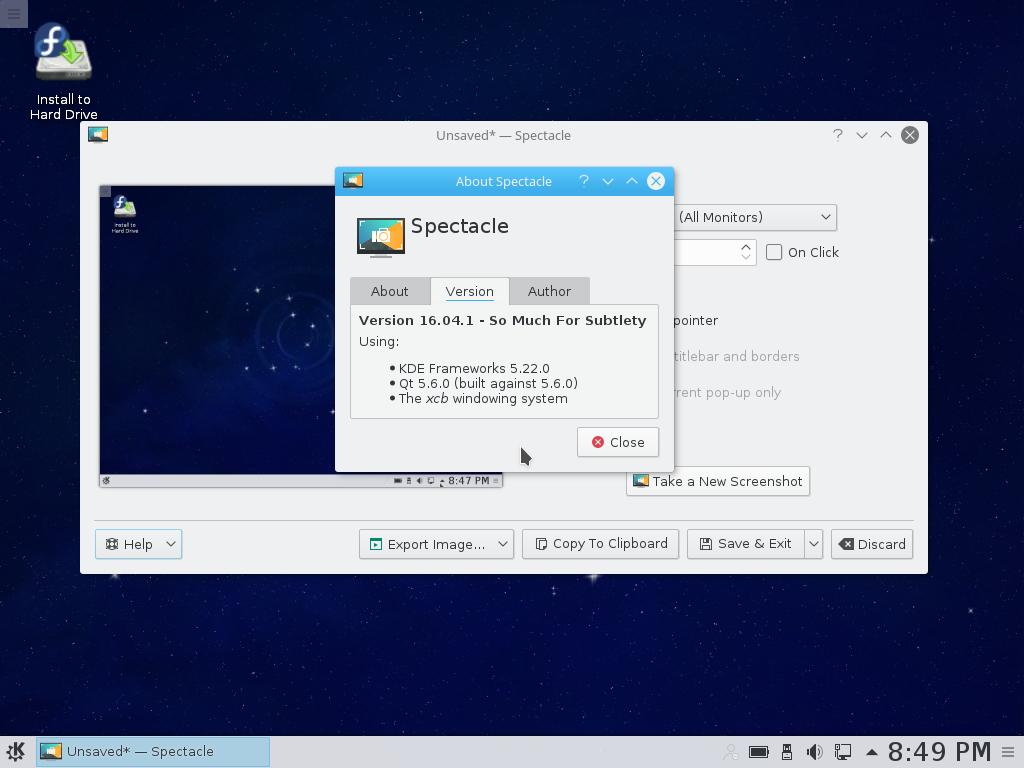
Task: Click the Version 16.04.1 heading text
Action: pyautogui.click(x=502, y=321)
